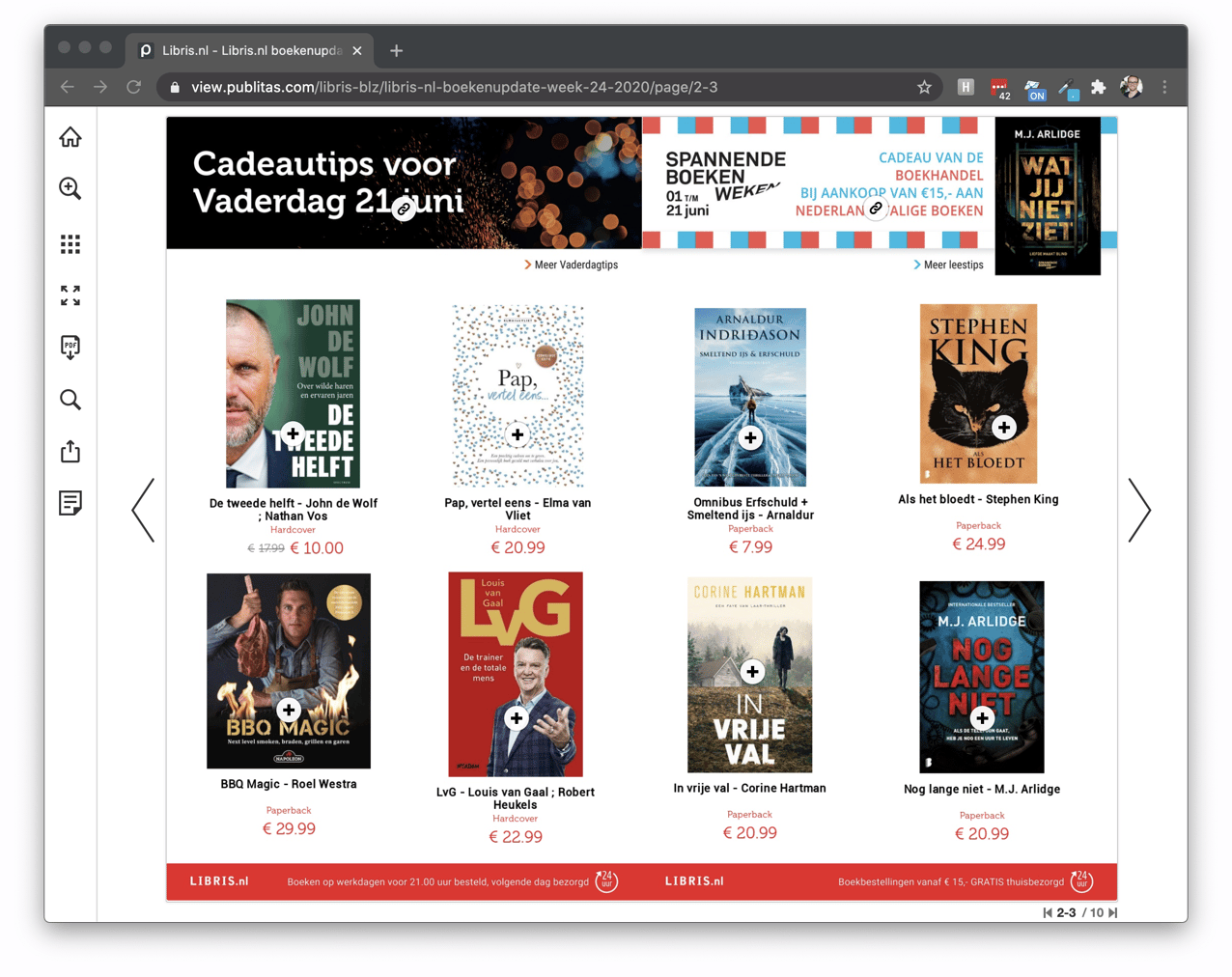Viewport: 1232px width, 977px height.
Task: Open the page grid overview icon
Action: point(70,244)
